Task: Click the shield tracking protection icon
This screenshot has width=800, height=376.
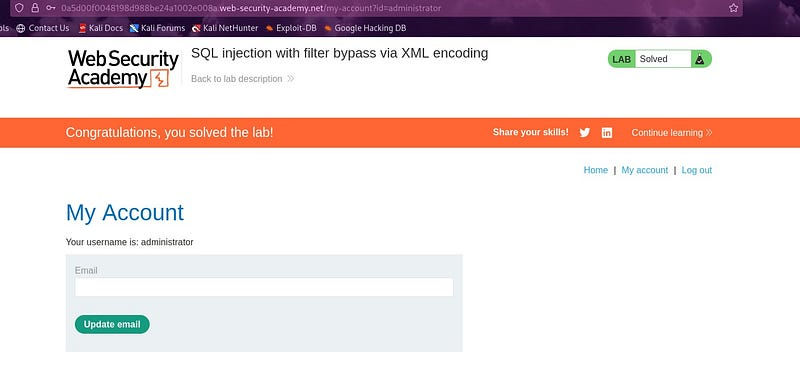Action: (x=19, y=8)
